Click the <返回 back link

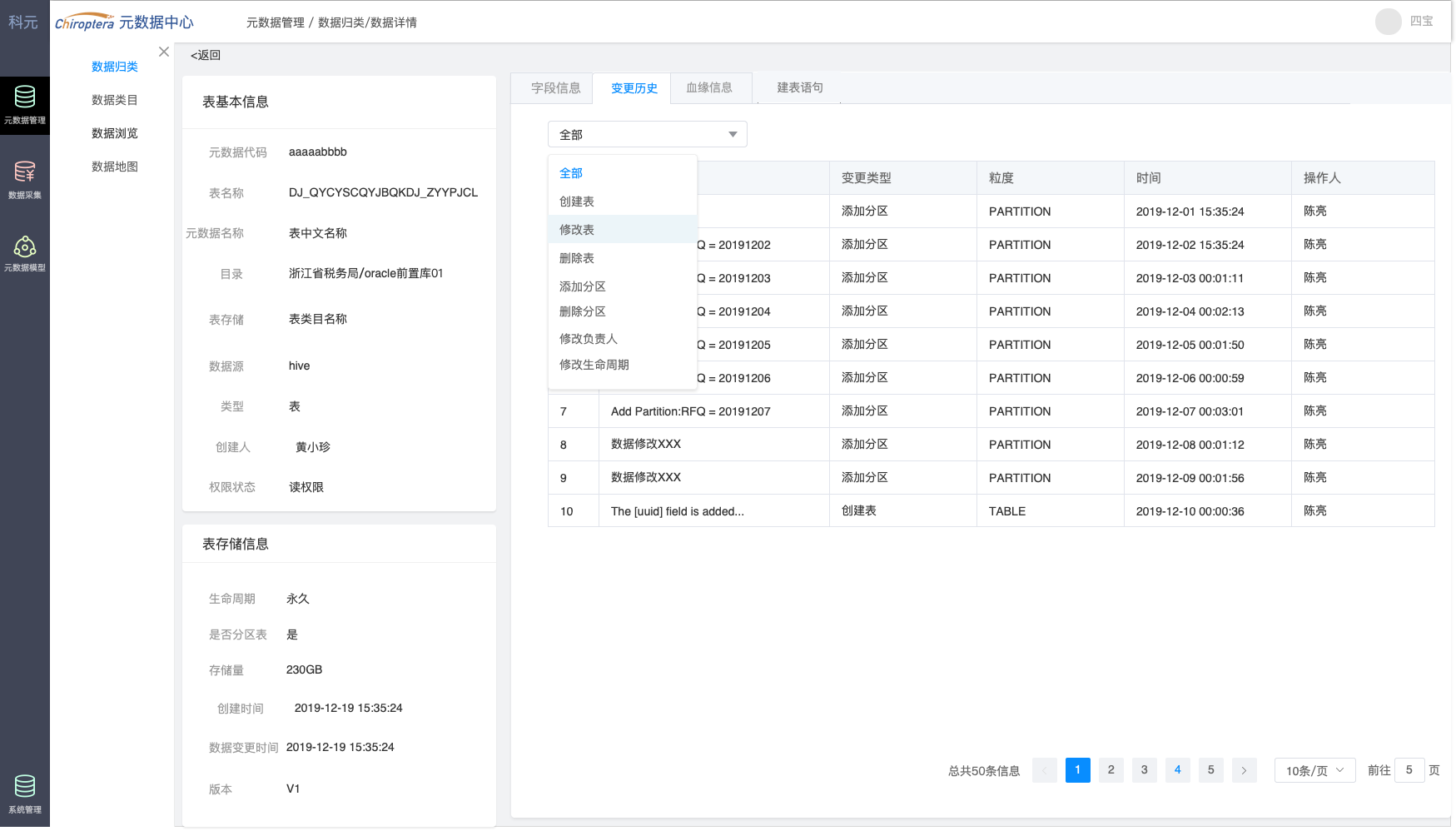point(206,55)
